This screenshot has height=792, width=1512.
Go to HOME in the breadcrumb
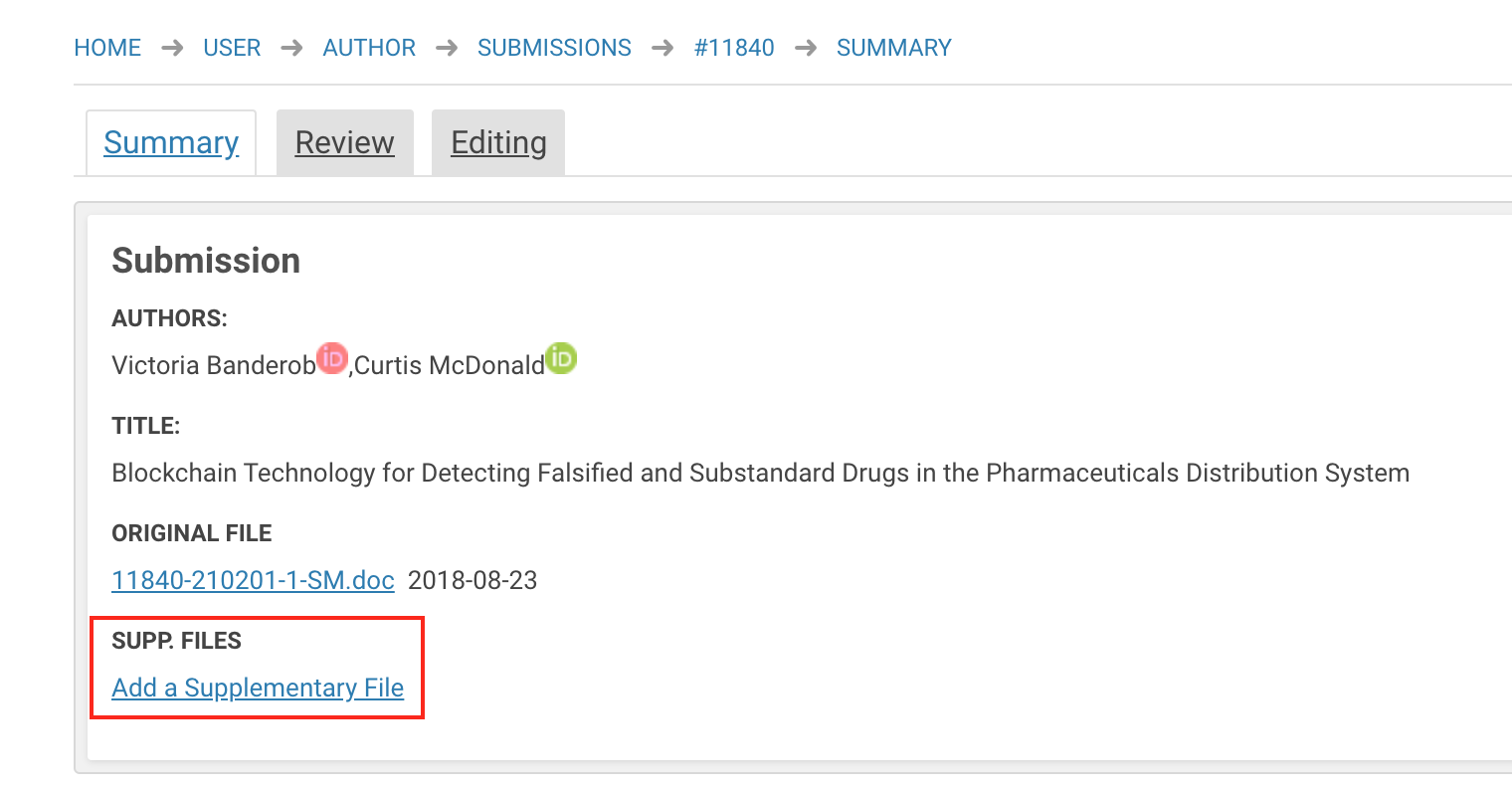(x=107, y=48)
